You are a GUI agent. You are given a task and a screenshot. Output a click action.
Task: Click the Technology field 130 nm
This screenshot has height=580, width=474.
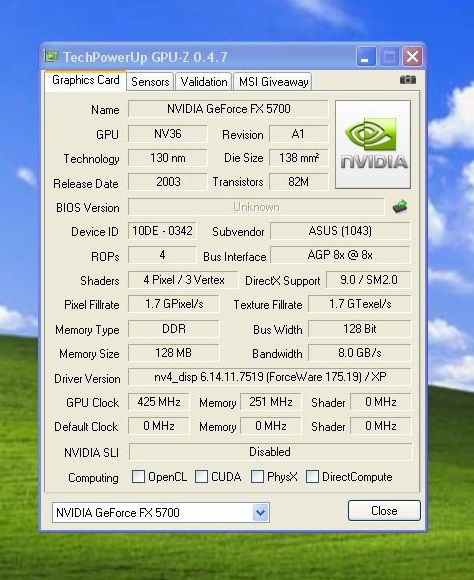pyautogui.click(x=168, y=158)
